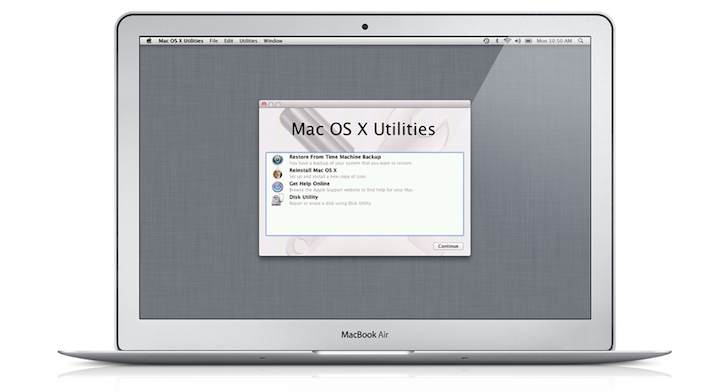The image size is (728, 392).
Task: Click 'Browse the Apple Support website' description
Action: (351, 190)
